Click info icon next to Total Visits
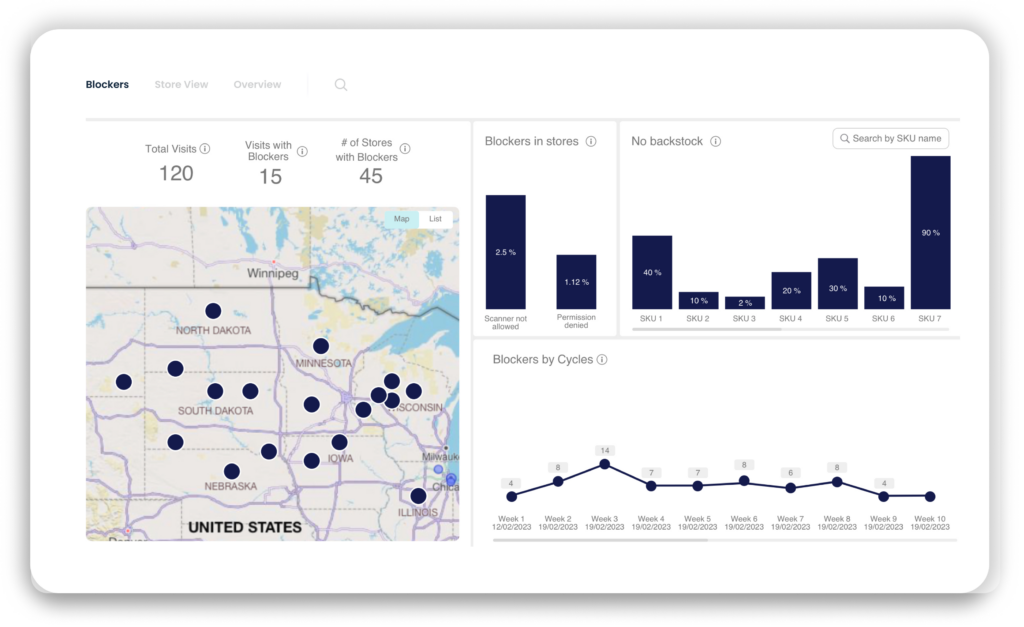Viewport: 1024px width, 627px height. (x=205, y=149)
